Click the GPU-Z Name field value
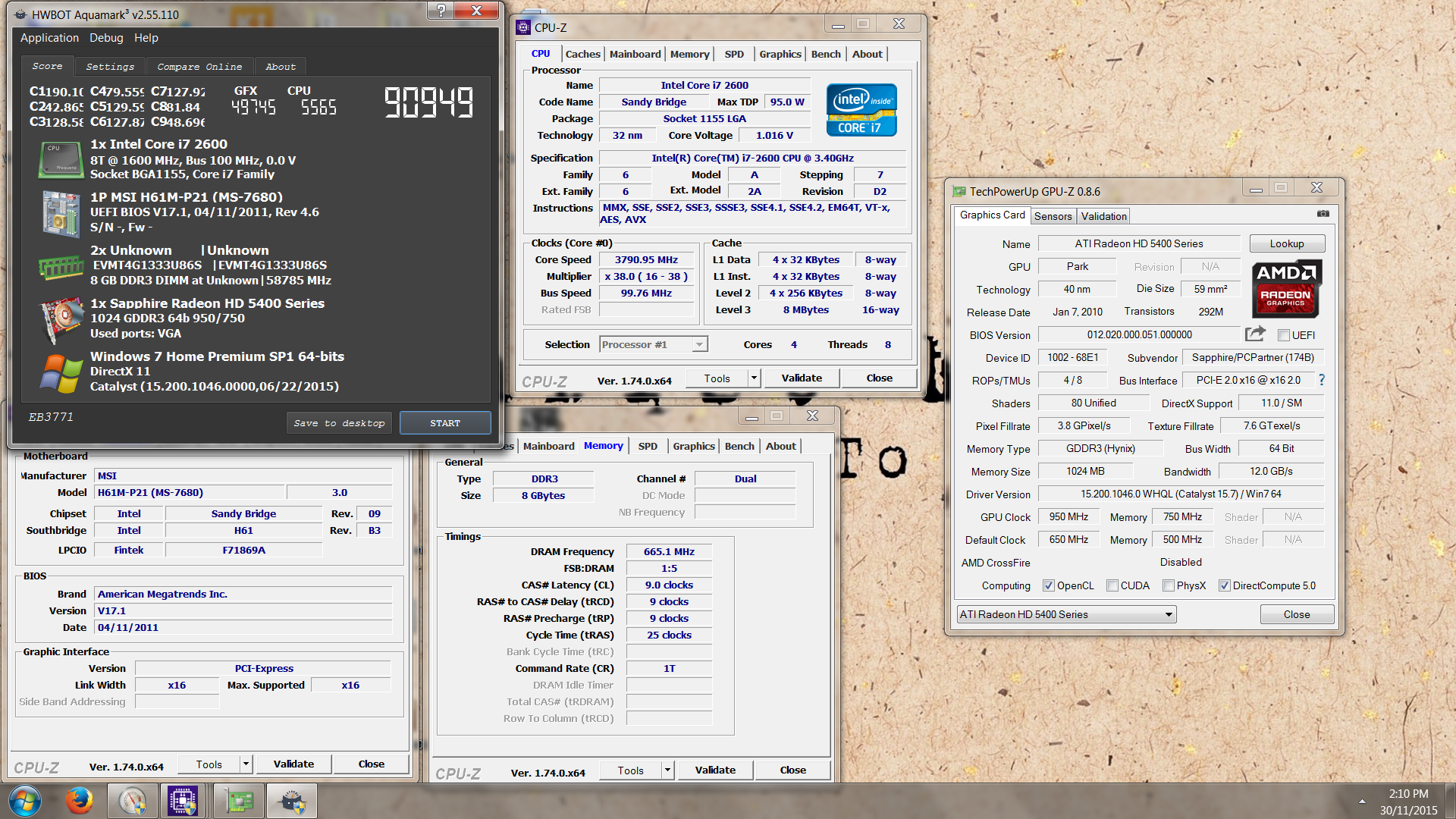The width and height of the screenshot is (1456, 819). [1138, 243]
